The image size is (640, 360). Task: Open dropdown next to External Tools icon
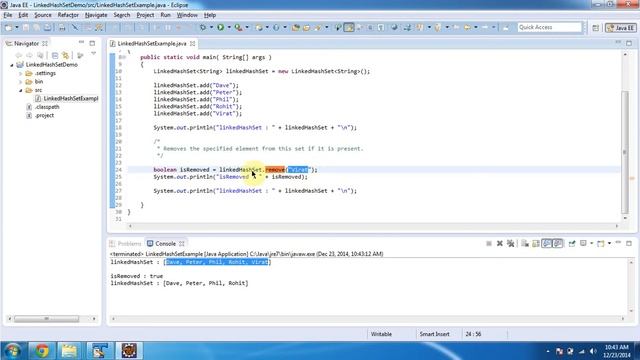pyautogui.click(x=247, y=27)
